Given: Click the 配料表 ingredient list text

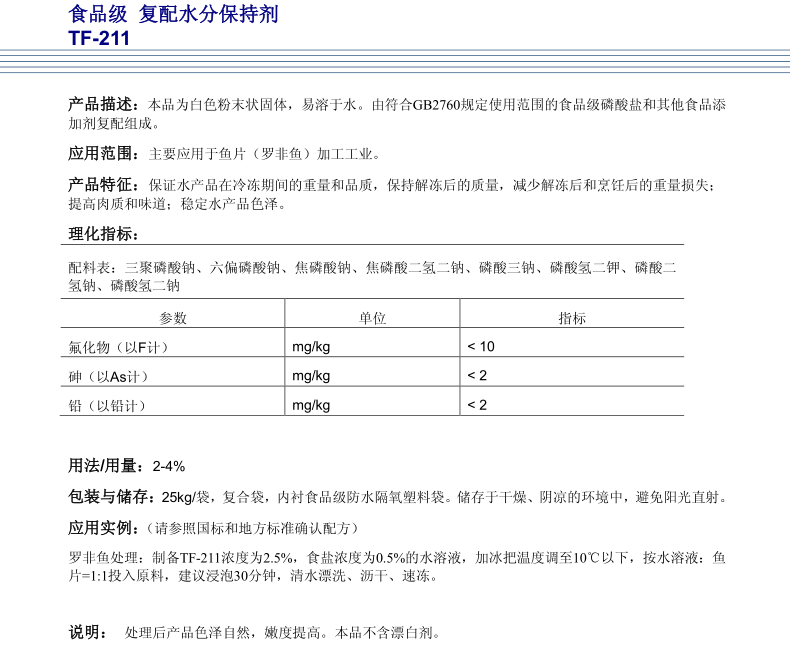Looking at the screenshot, I should 372,276.
